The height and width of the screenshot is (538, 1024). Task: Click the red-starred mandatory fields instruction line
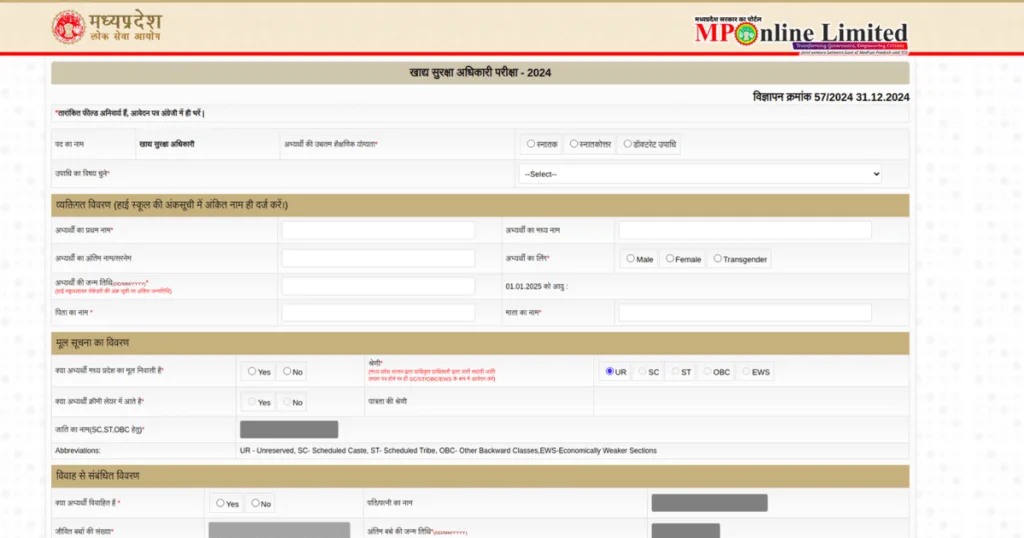pyautogui.click(x=130, y=113)
